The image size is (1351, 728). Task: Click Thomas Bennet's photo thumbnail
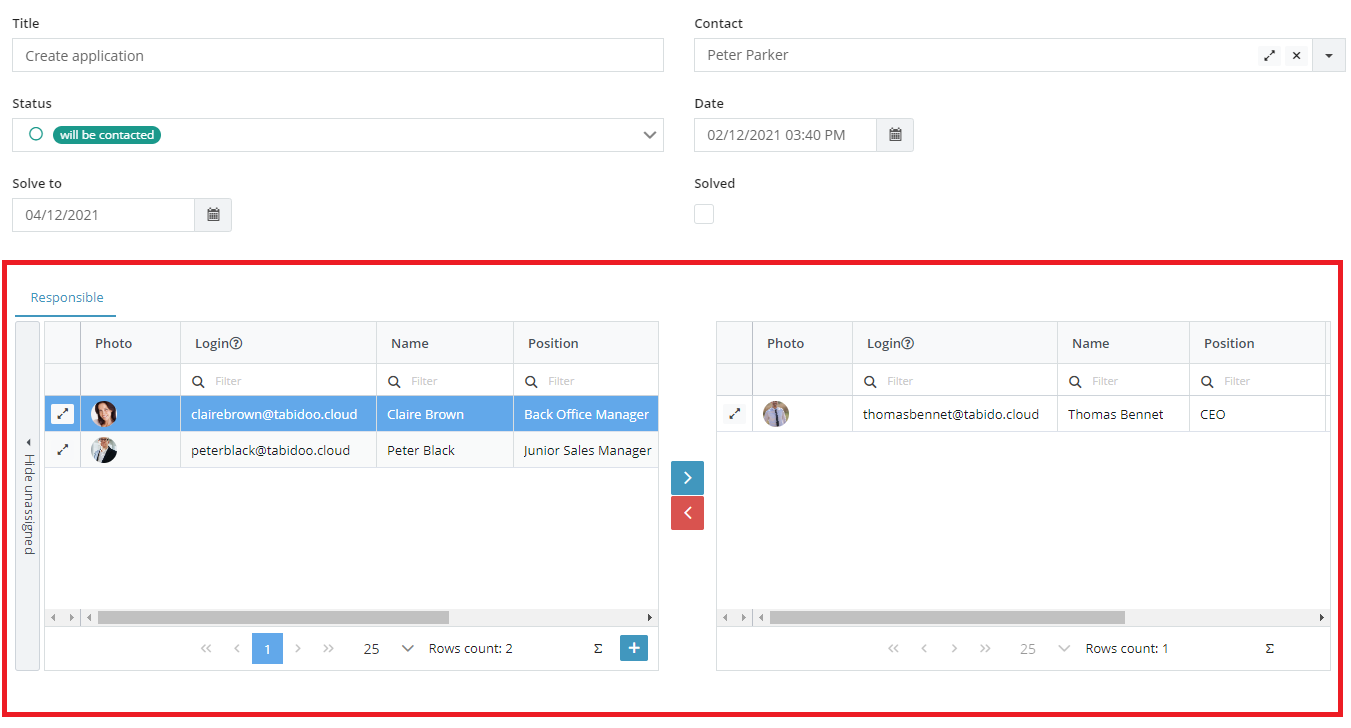[x=776, y=414]
